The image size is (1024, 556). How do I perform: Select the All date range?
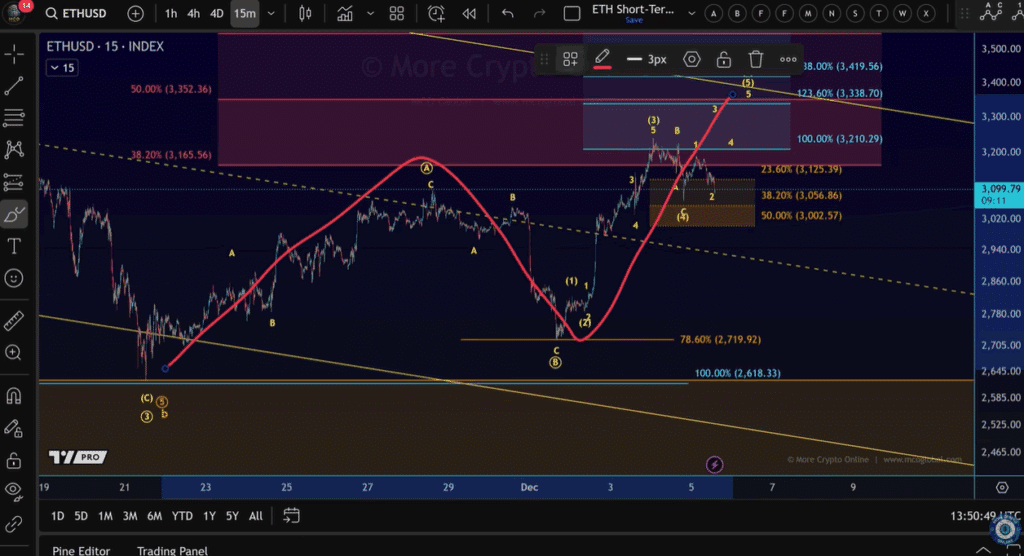coord(255,516)
